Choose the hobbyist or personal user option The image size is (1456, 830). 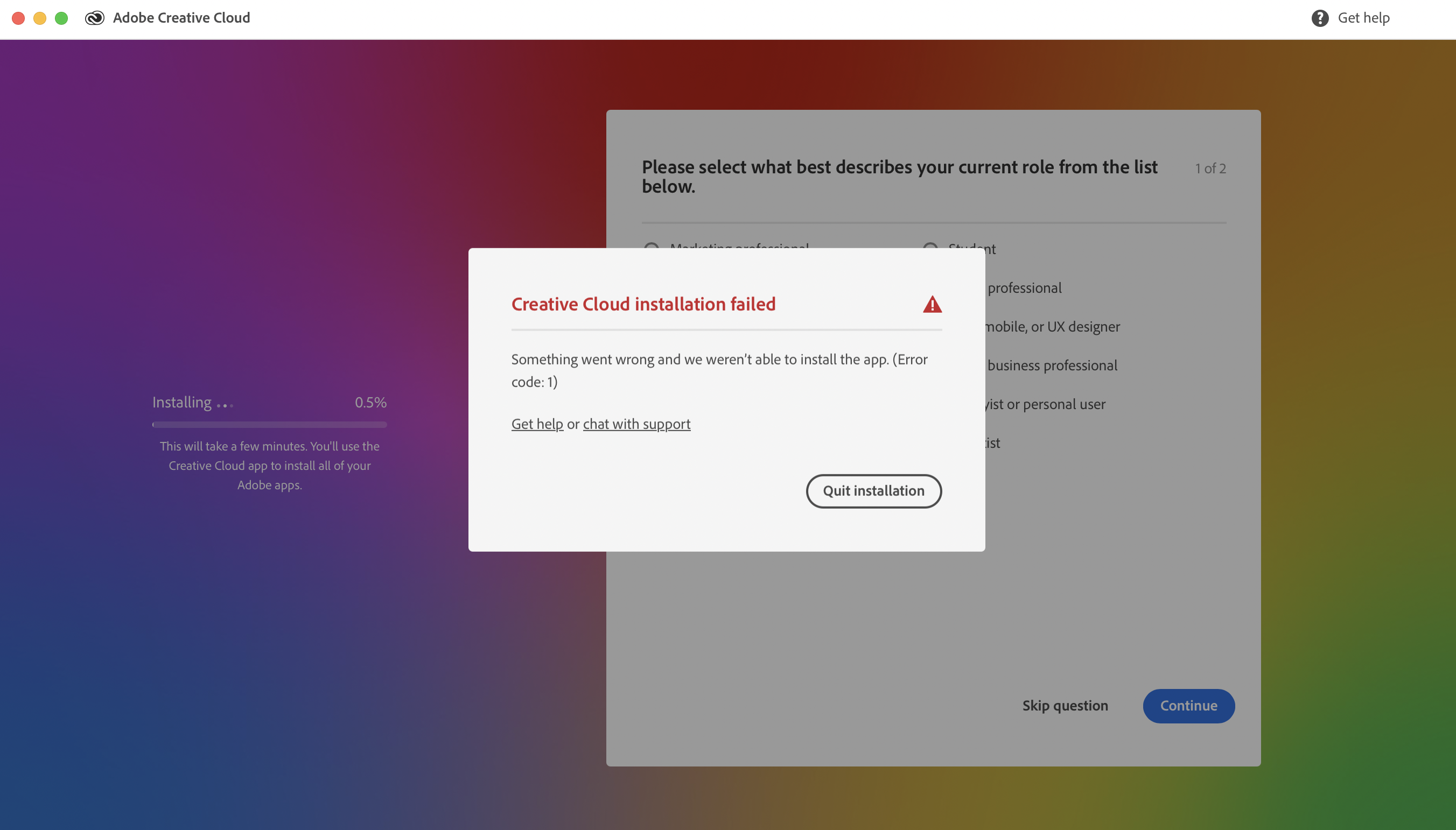point(1046,404)
